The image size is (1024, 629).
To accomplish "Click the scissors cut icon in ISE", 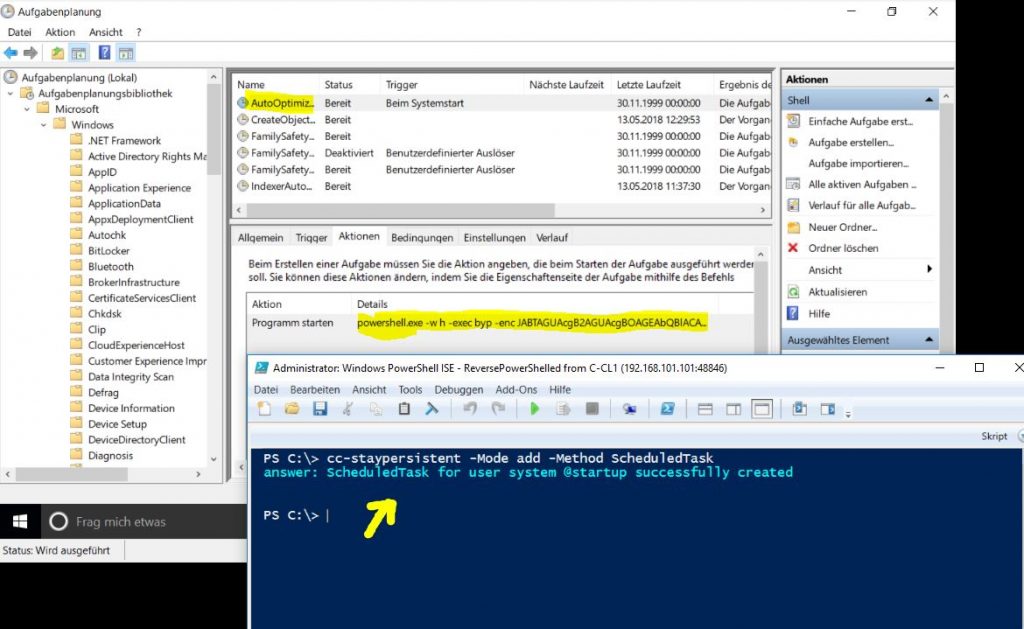I will (347, 409).
